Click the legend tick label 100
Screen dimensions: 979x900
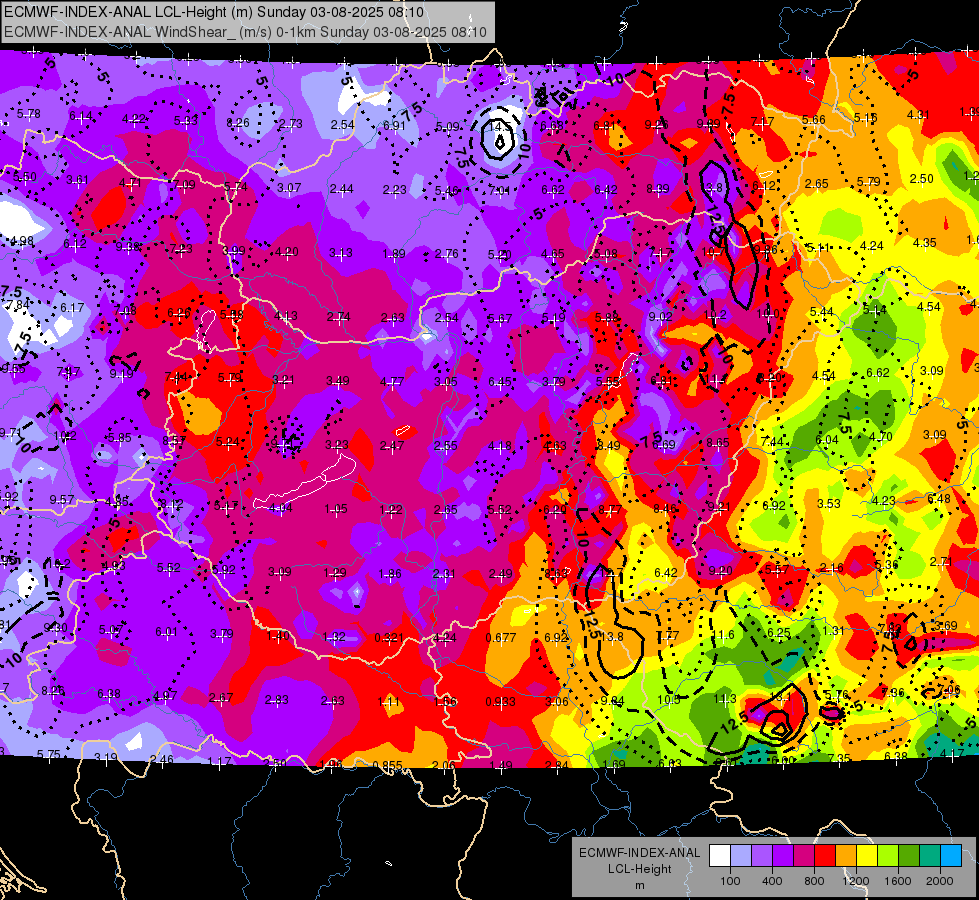tap(730, 881)
